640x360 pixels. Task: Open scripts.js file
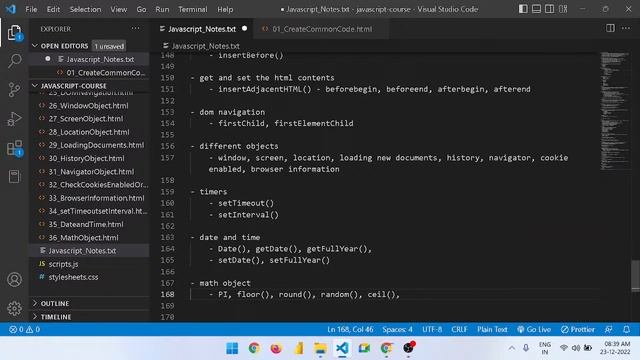tap(89, 264)
